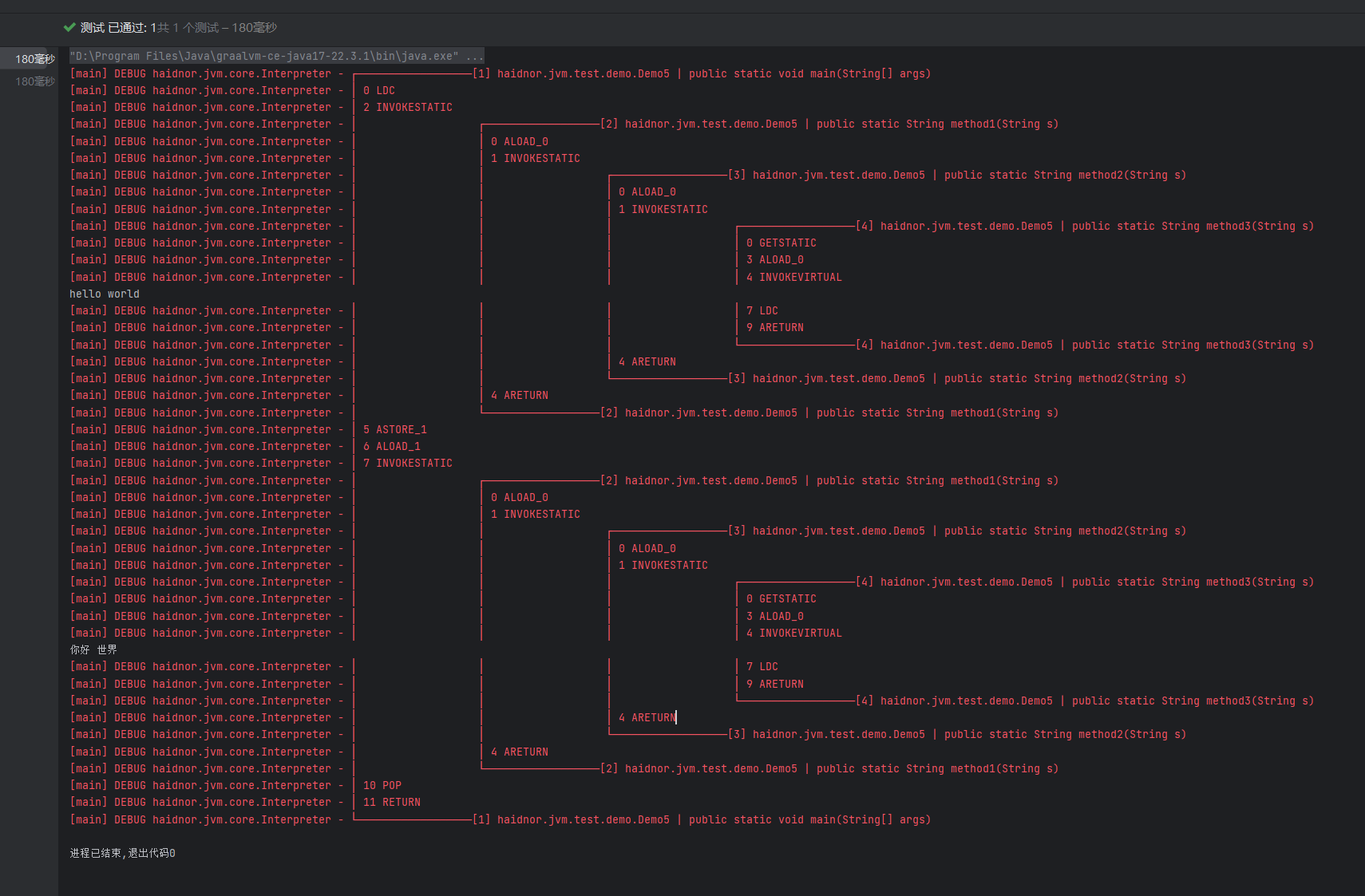Click the '2 INVOKESTATIC' instruction
Screen dimensions: 1365x896
[x=408, y=107]
